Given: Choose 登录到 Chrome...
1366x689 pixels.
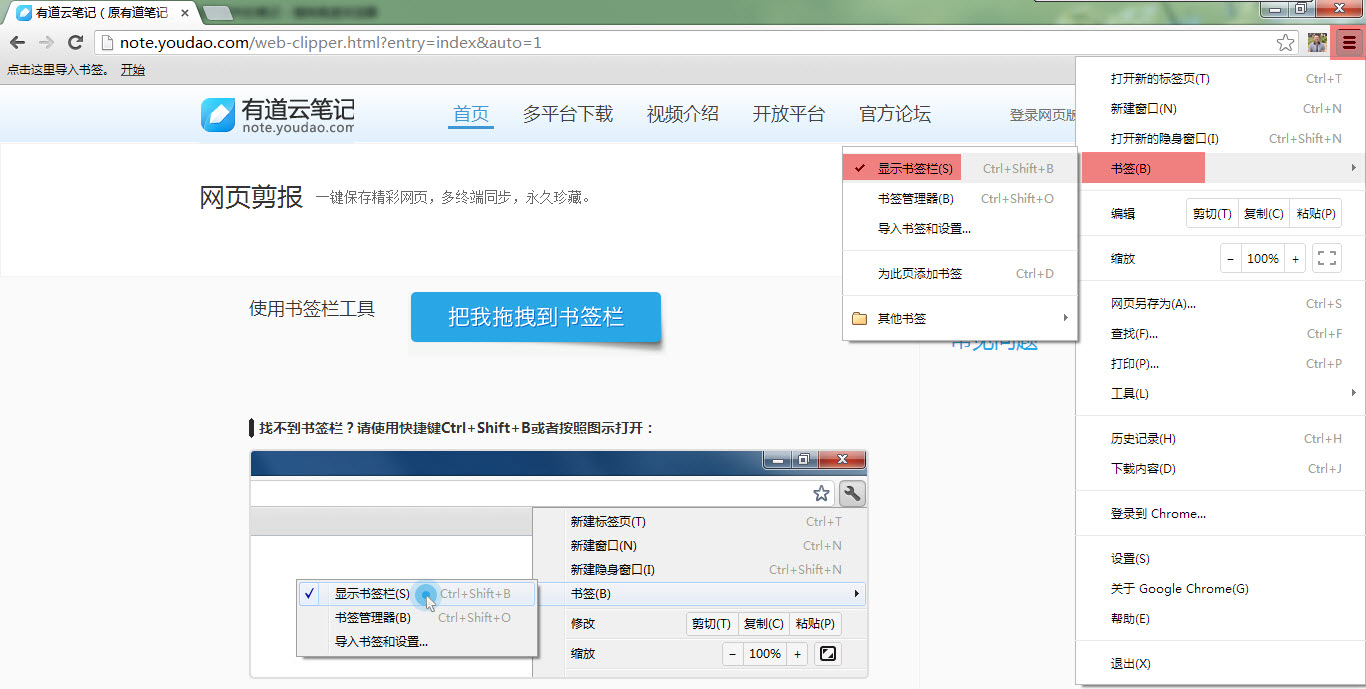Looking at the screenshot, I should [x=1221, y=513].
